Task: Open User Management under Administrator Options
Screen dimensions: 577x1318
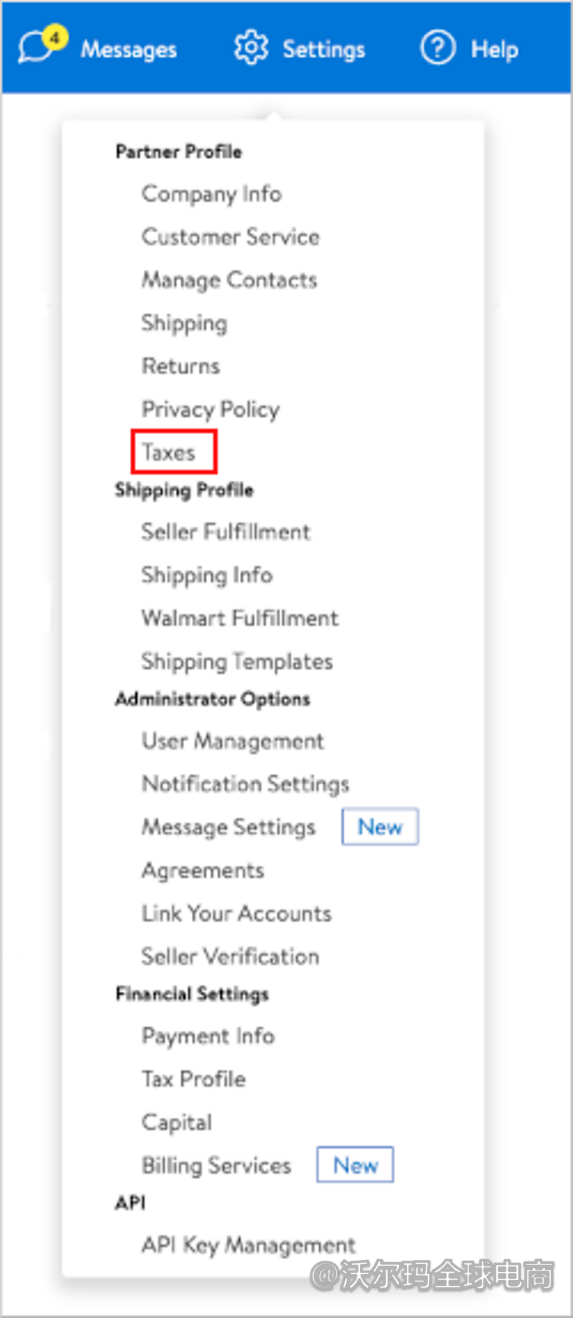Action: point(232,741)
